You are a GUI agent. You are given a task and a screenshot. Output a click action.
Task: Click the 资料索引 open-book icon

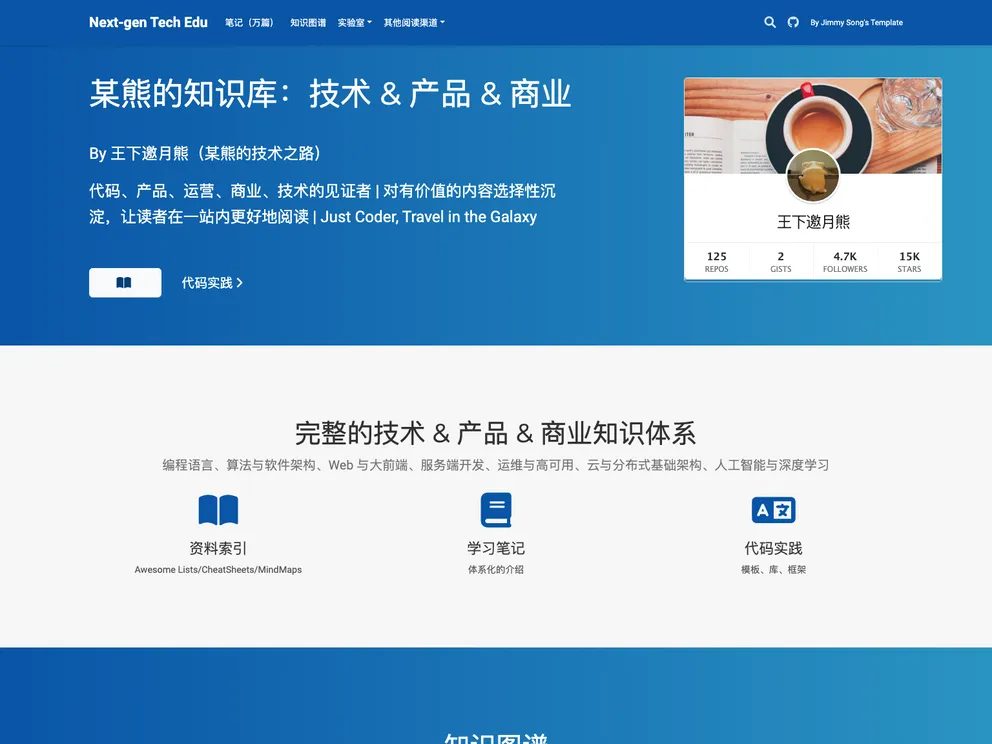click(x=217, y=509)
